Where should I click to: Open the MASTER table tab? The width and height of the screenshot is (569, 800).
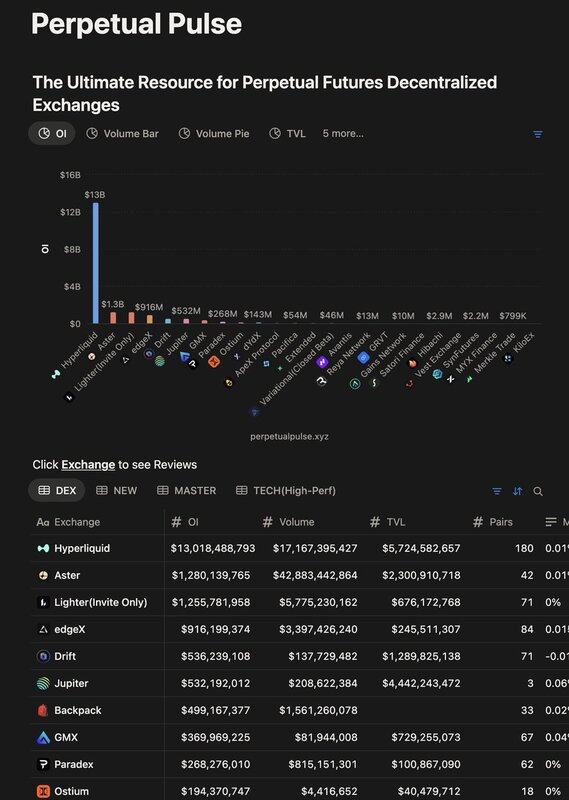[187, 490]
